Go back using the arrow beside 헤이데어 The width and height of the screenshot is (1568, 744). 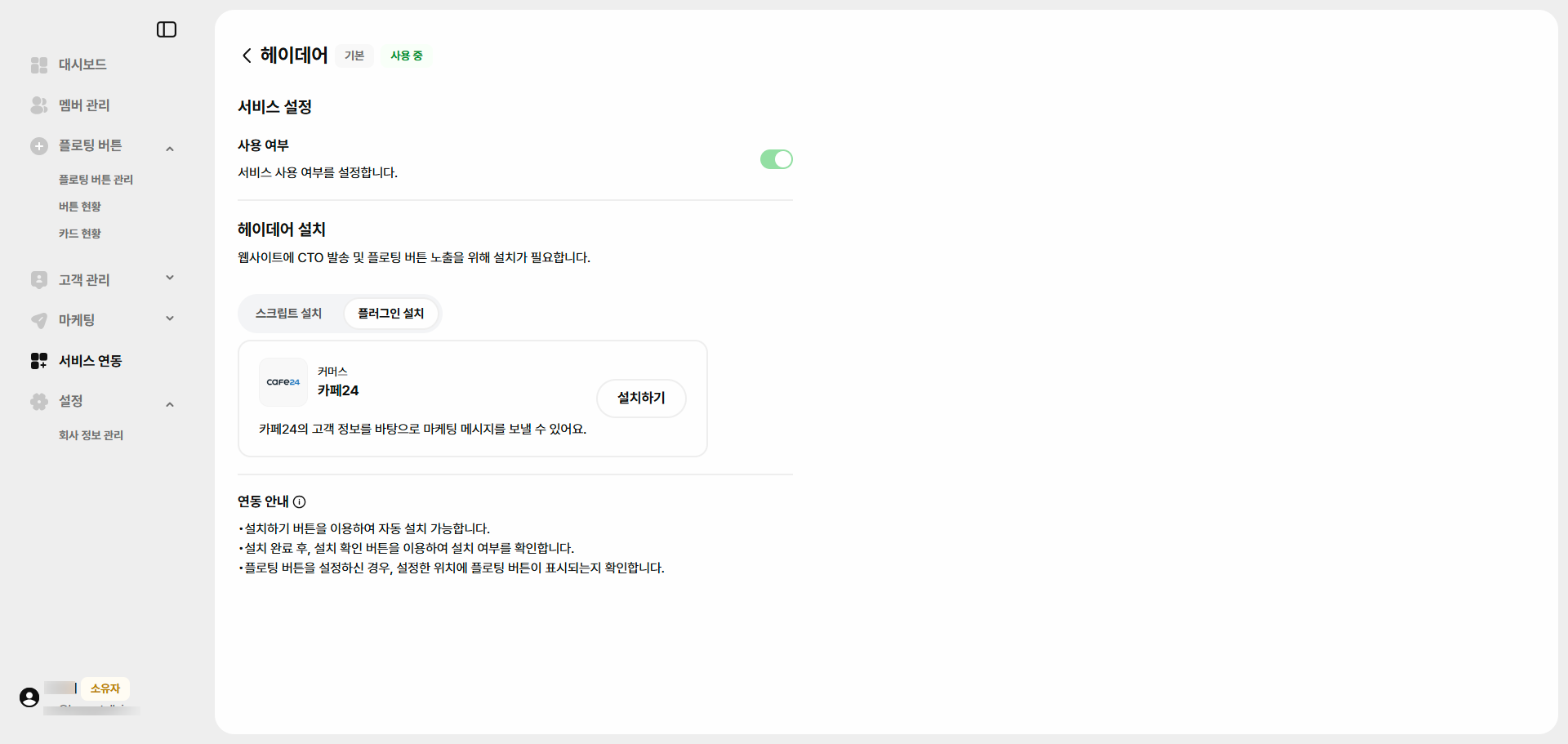tap(247, 56)
